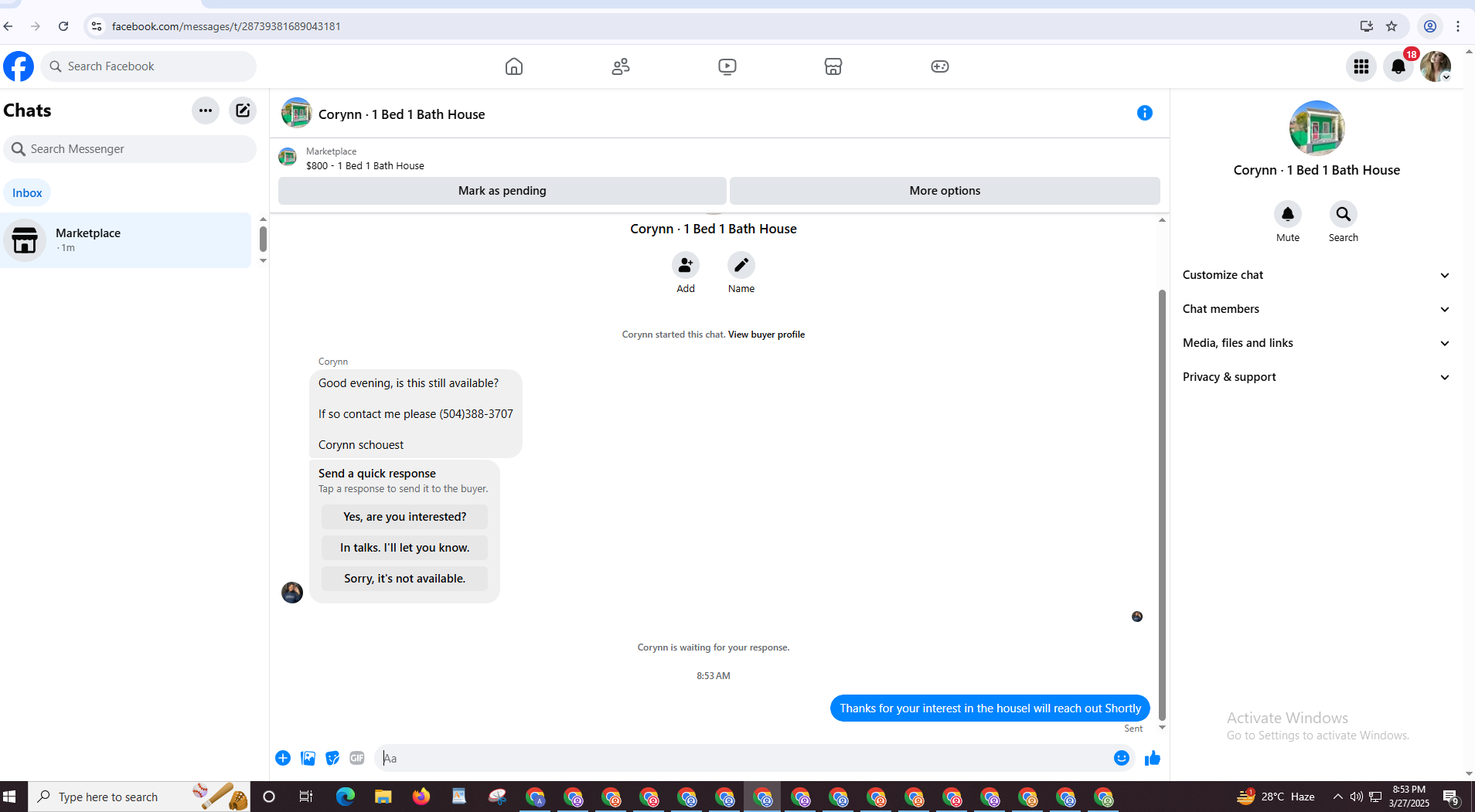This screenshot has width=1475, height=812.
Task: Start a new message with compose icon
Action: tap(243, 110)
